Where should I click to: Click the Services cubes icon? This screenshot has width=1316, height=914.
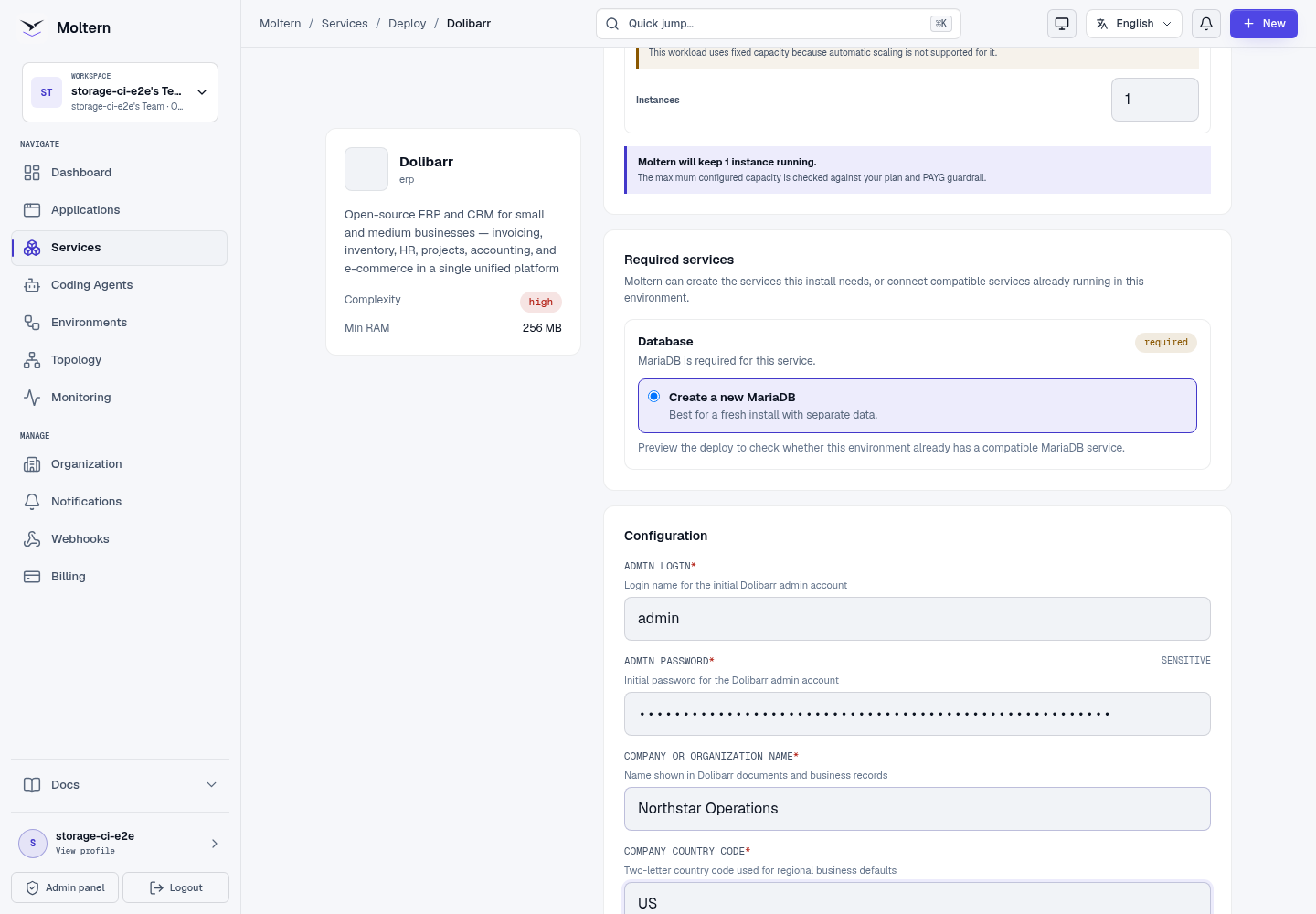point(32,248)
